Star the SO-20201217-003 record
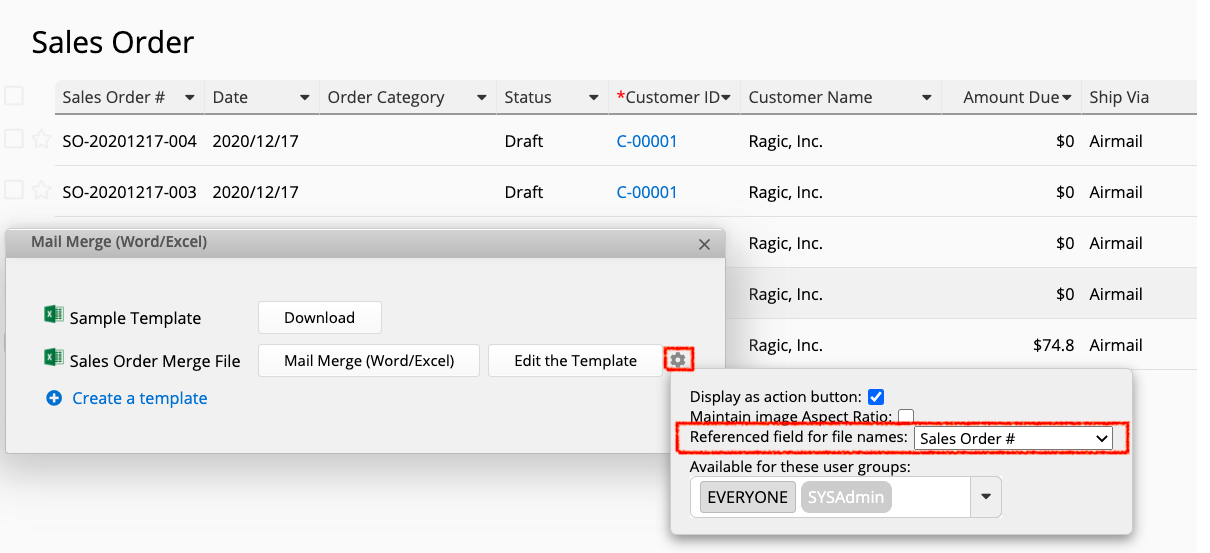Screen dimensions: 1210x553 point(41,190)
